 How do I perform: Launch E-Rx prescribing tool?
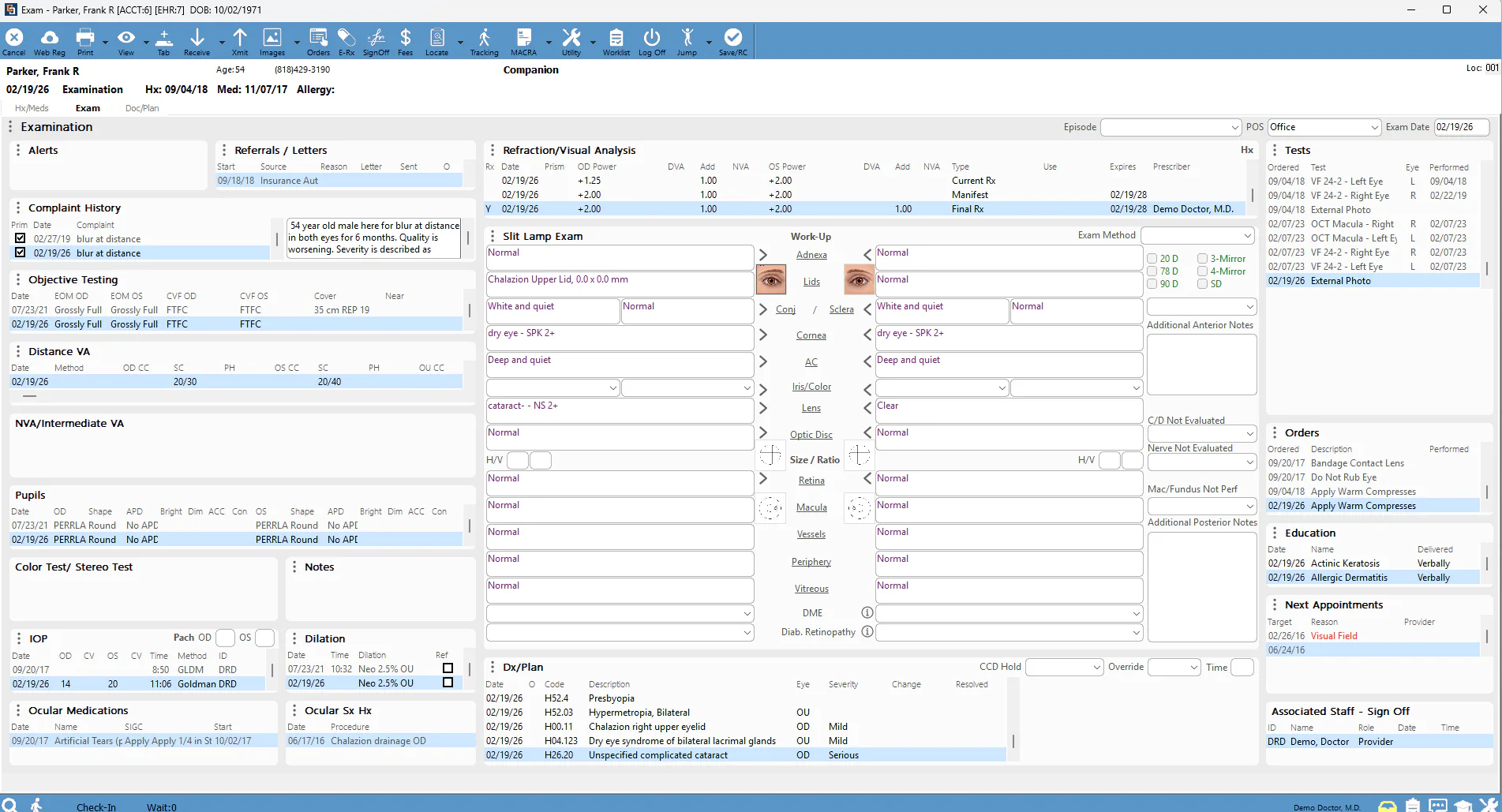[346, 41]
